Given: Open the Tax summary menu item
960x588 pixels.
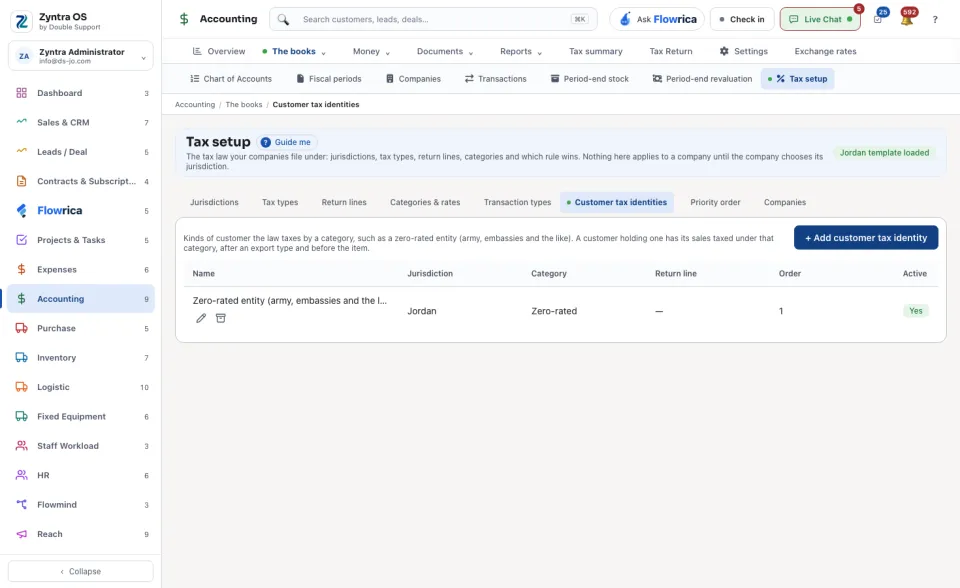Looking at the screenshot, I should [596, 51].
